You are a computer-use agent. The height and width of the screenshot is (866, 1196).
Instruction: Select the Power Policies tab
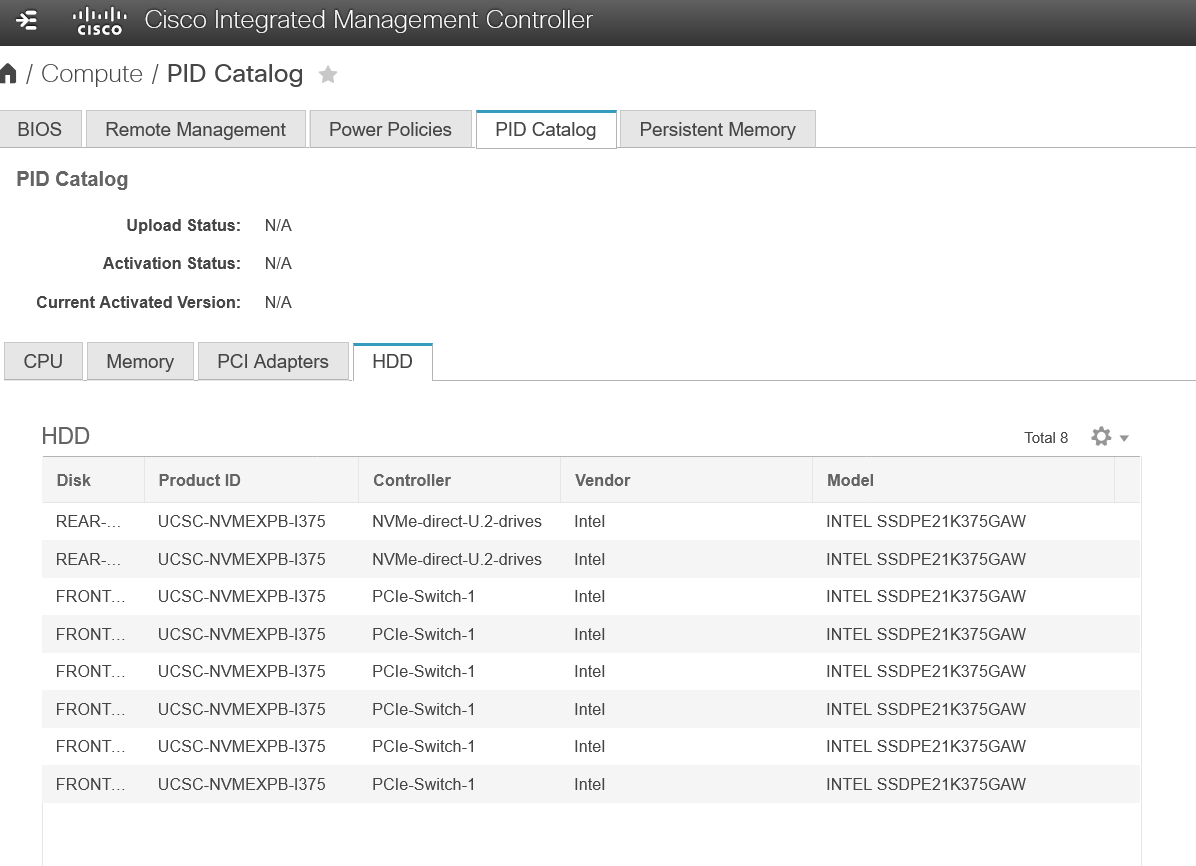[x=390, y=129]
